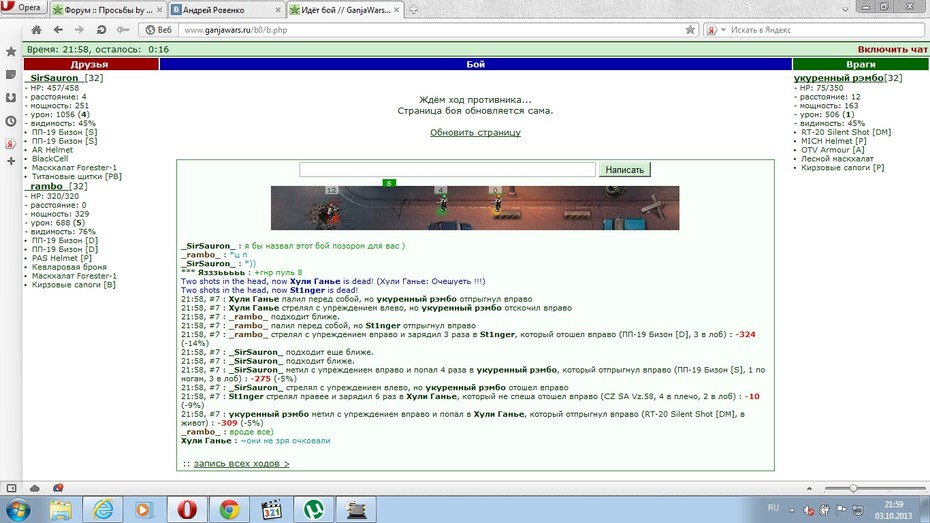
Task: Open the History clock panel in sidebar
Action: (11, 121)
